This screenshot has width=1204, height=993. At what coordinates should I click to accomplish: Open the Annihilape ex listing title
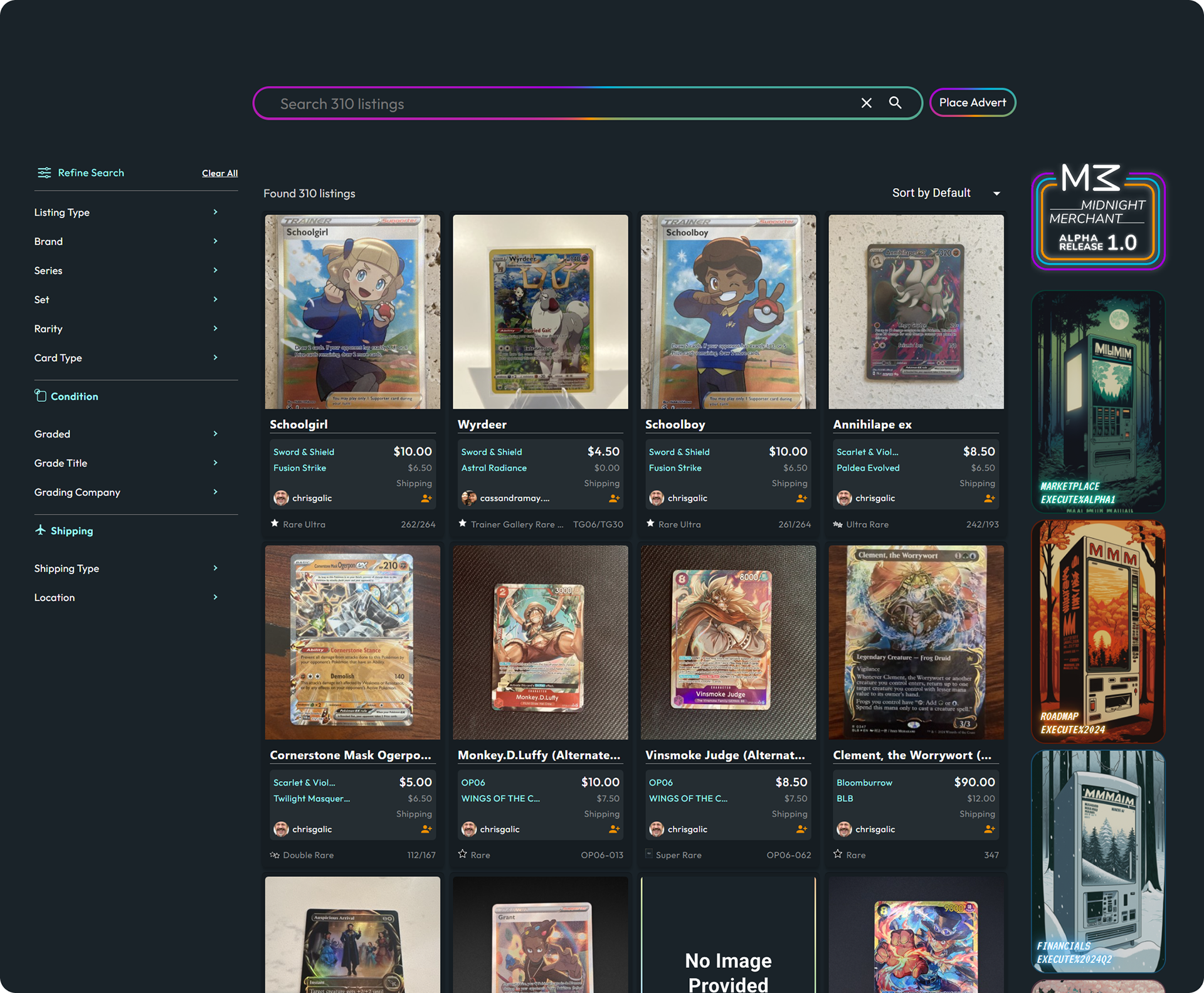[872, 424]
